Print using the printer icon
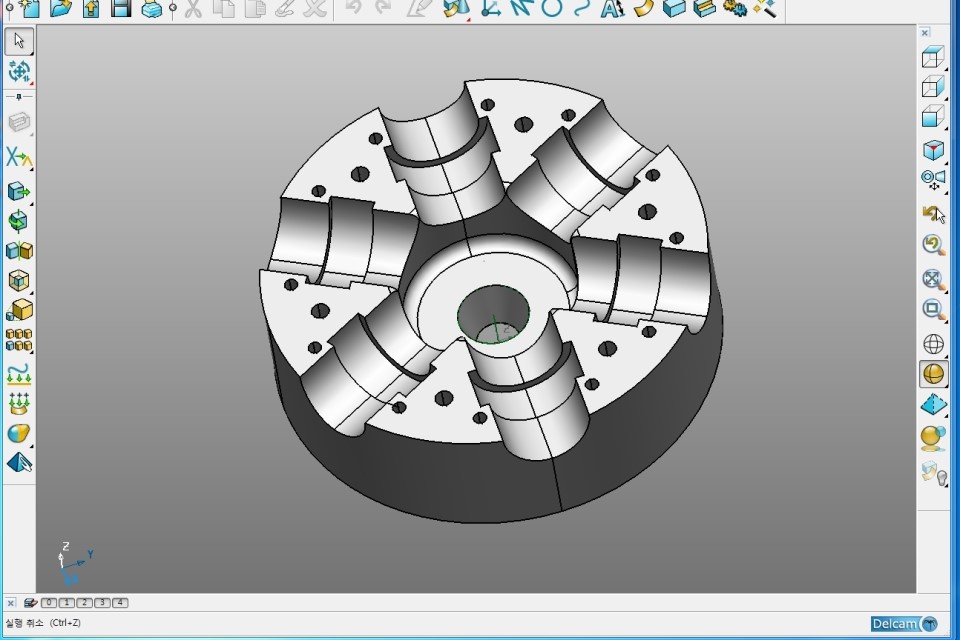The width and height of the screenshot is (960, 640). (151, 9)
